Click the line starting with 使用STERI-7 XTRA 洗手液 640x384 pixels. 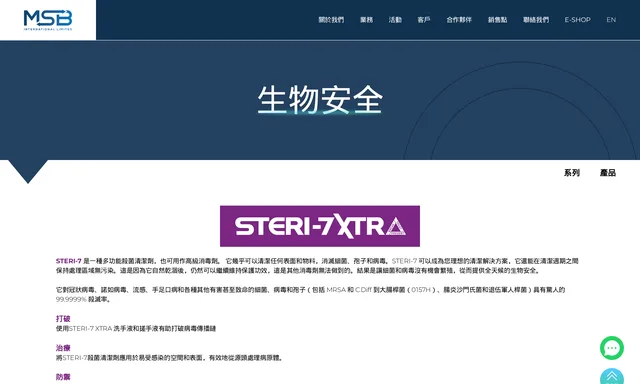(136, 329)
